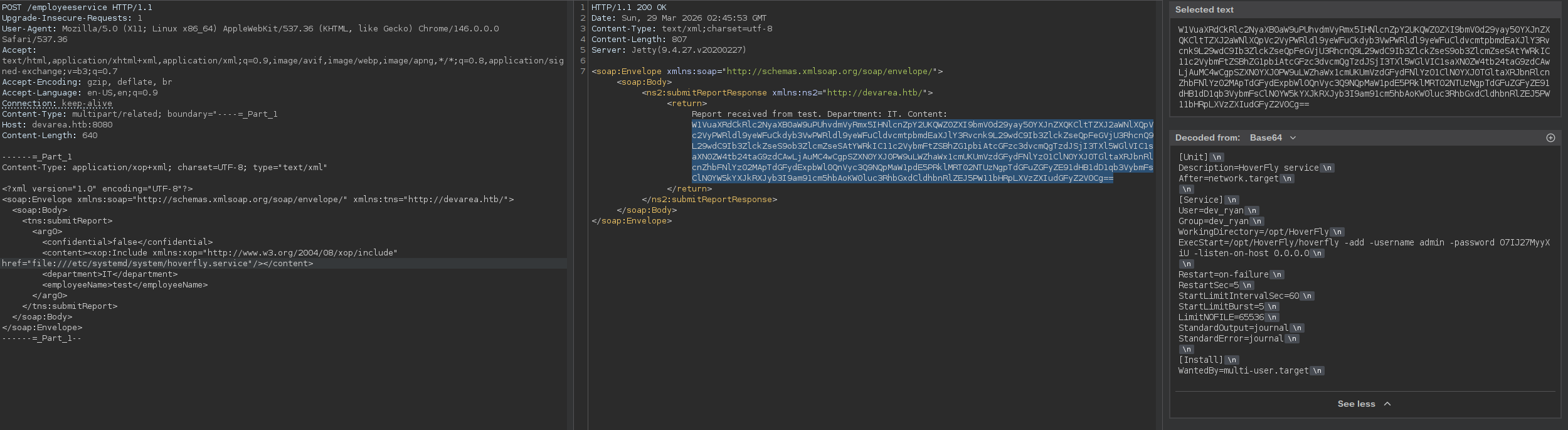The width and height of the screenshot is (1568, 430).
Task: Click the department IT XML element
Action: [110, 274]
